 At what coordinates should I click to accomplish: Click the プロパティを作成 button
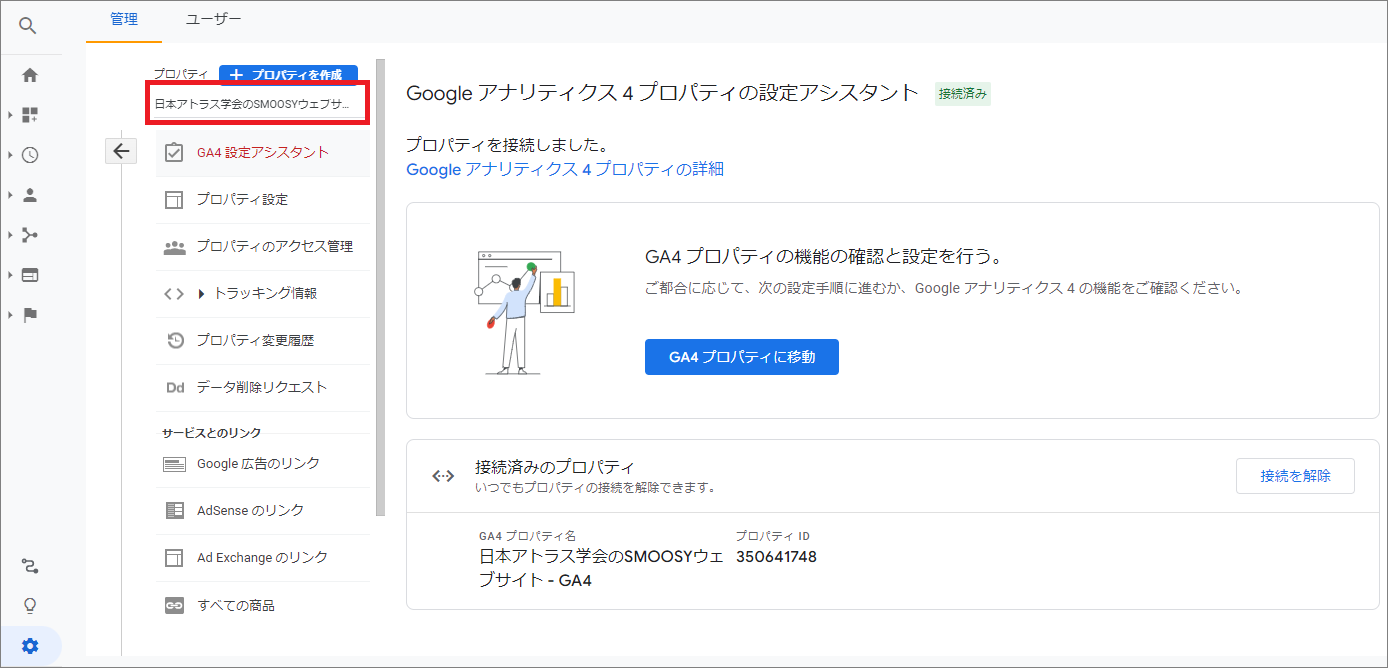288,75
